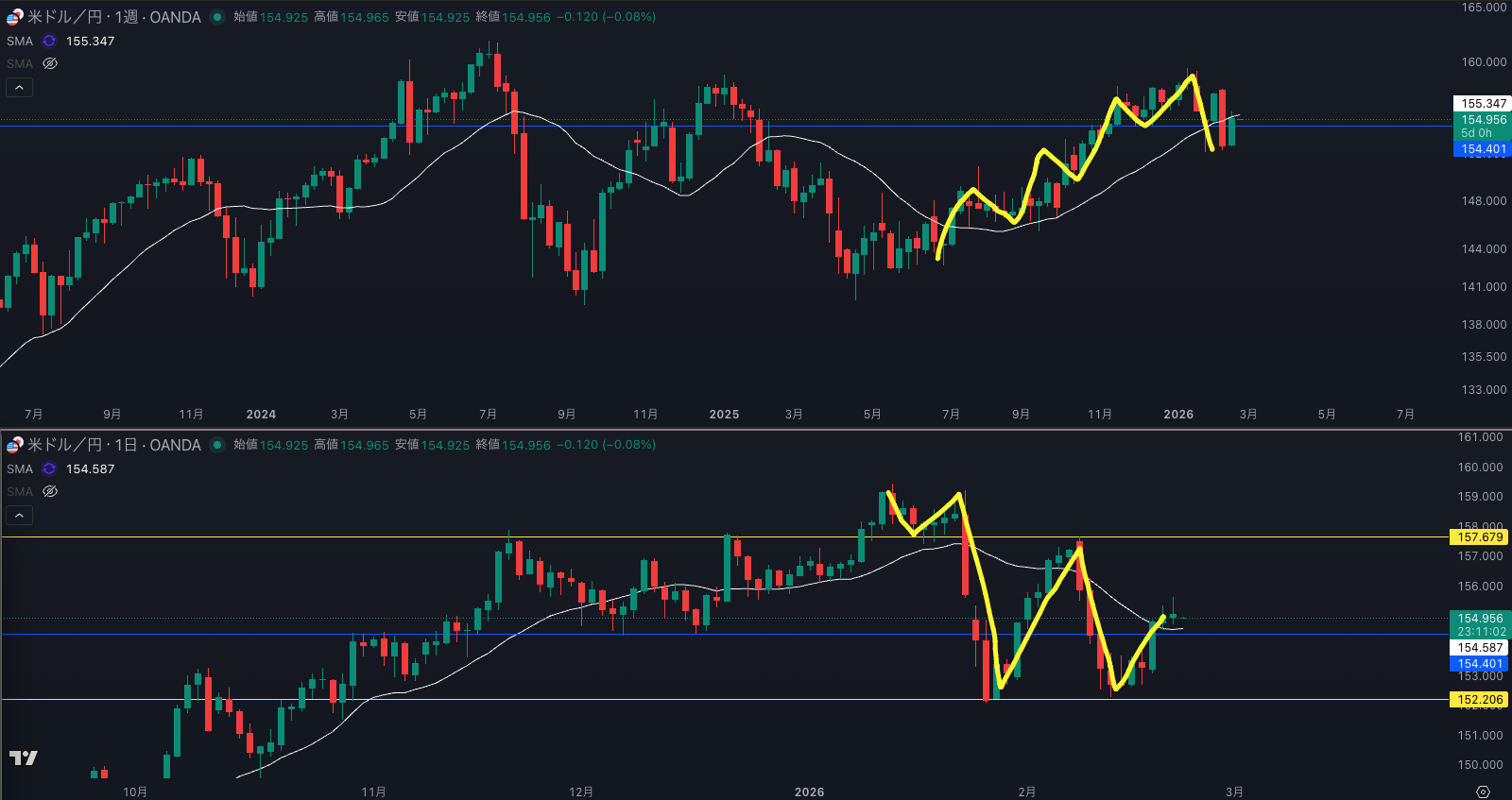Click the 2026 marker on weekly time axis
This screenshot has width=1512, height=800.
click(1178, 415)
